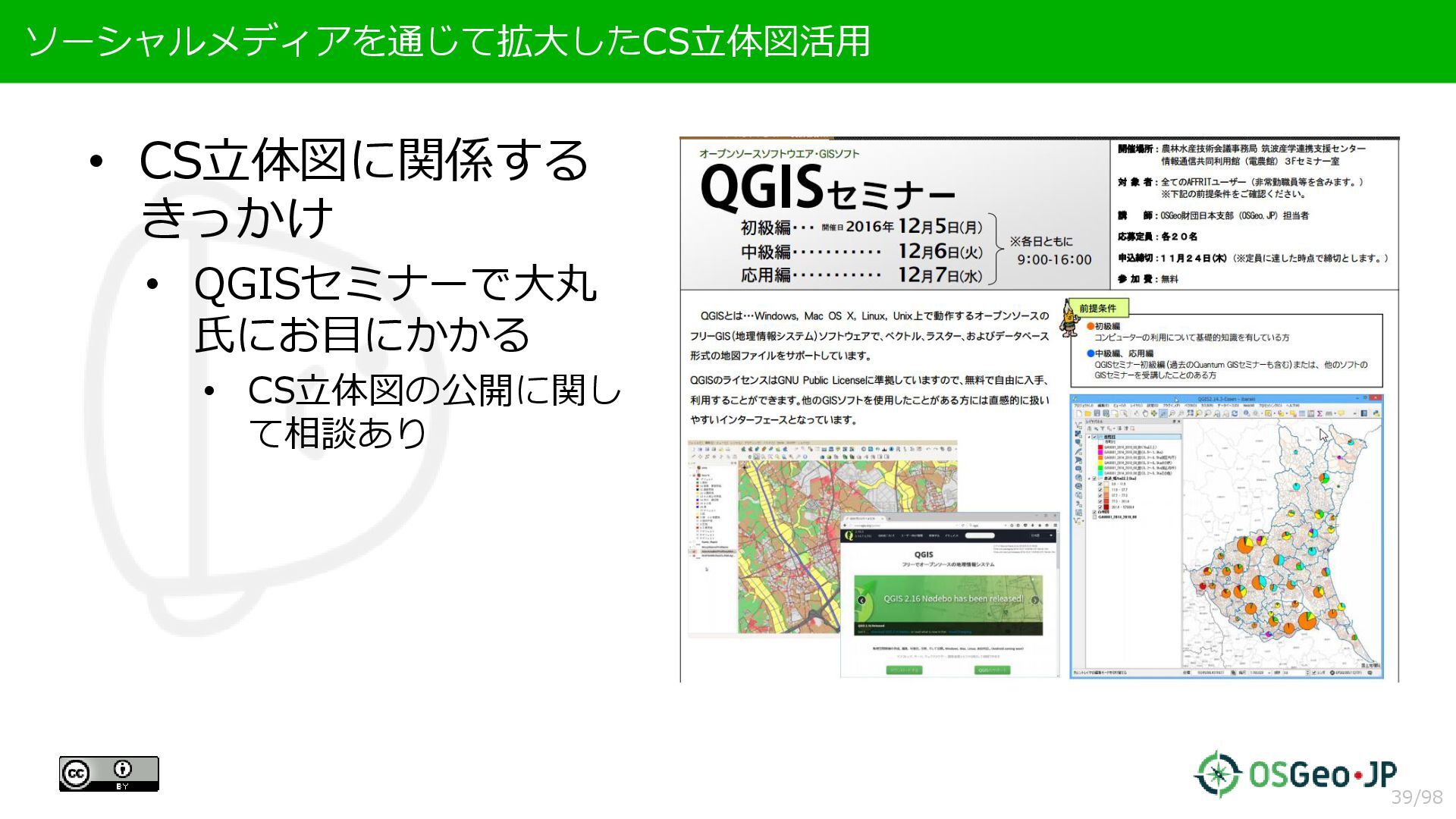
Task: Click the next arrow on QGIS release banner
Action: click(x=1035, y=601)
